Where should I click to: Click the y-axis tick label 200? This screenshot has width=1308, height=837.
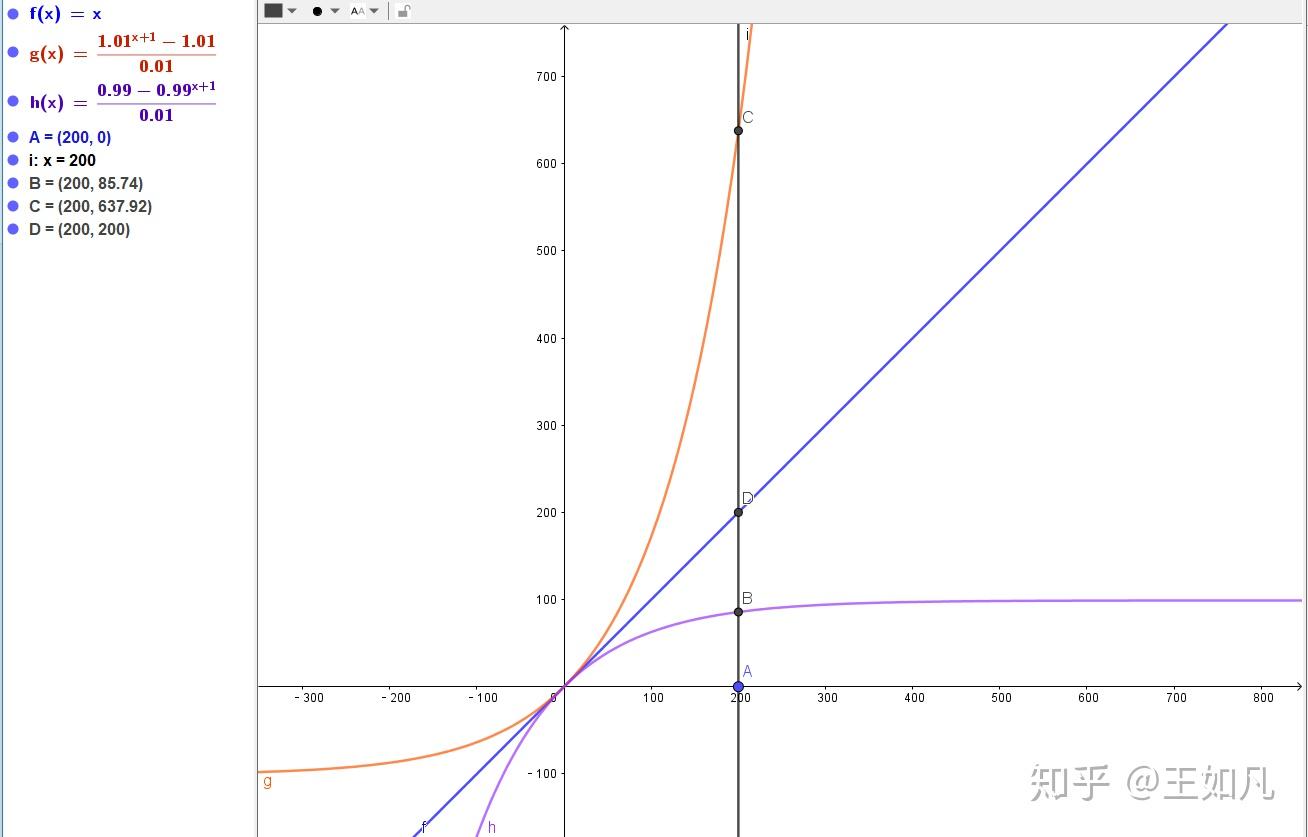point(547,512)
